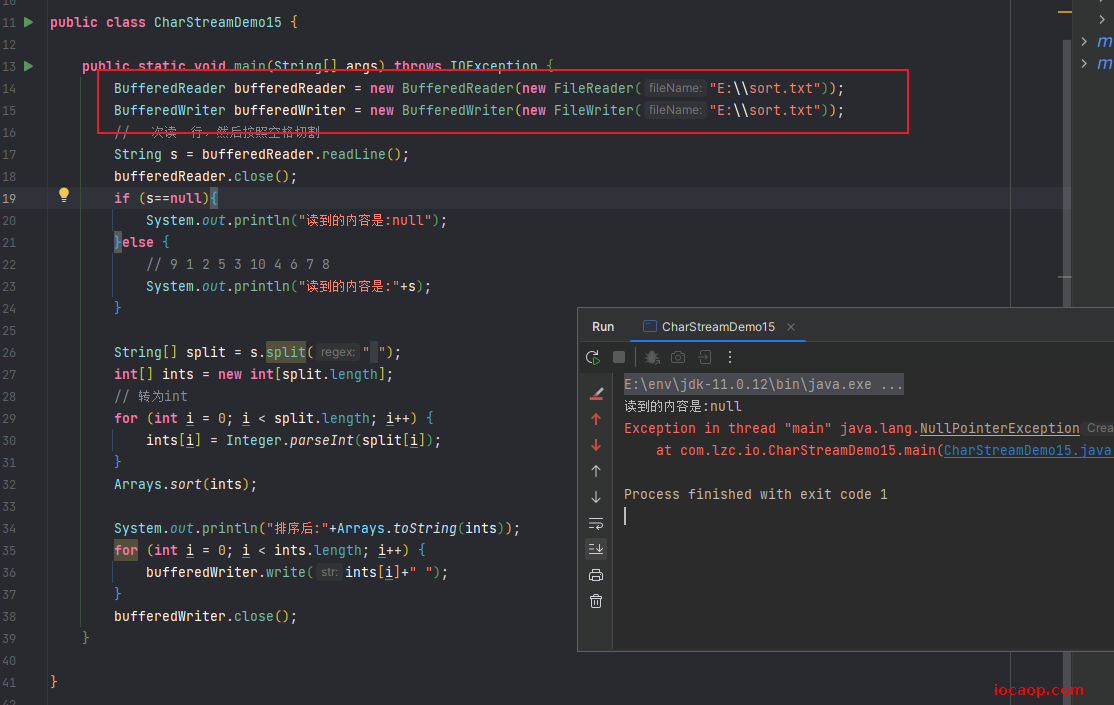The image size is (1114, 705).
Task: Toggle scroll to end of console
Action: pyautogui.click(x=596, y=549)
